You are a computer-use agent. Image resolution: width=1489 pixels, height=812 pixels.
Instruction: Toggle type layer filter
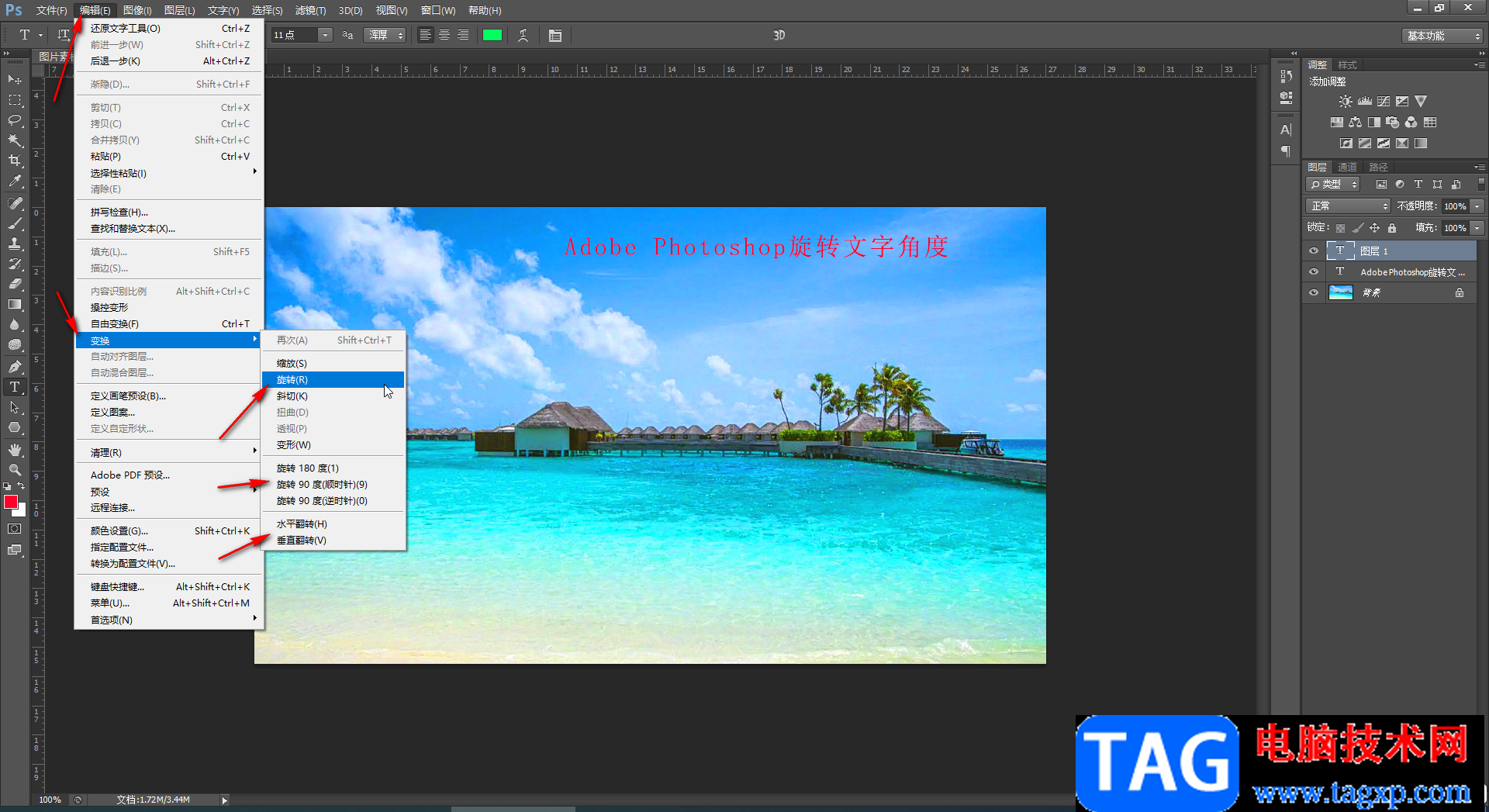pyautogui.click(x=1418, y=185)
